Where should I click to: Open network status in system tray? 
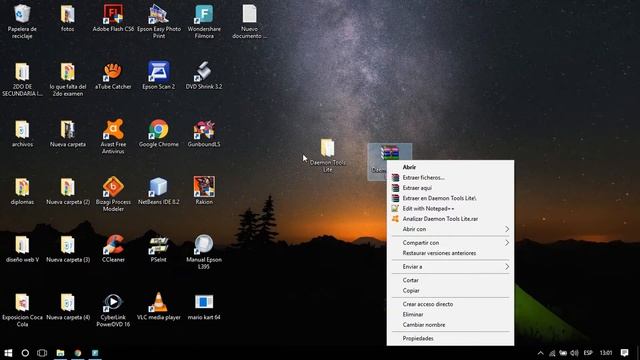[x=552, y=353]
